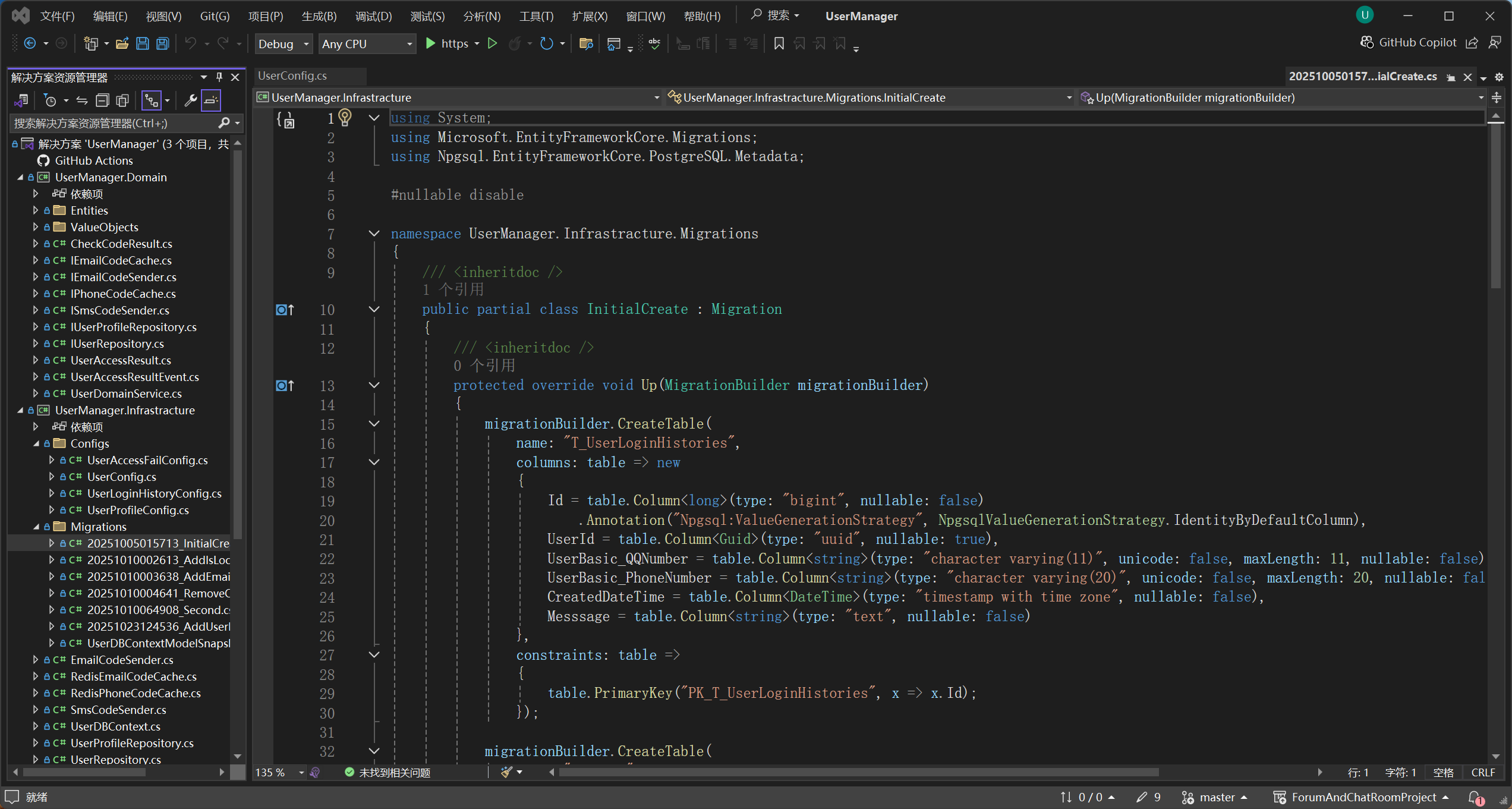Pin the Solution Explorer panel
The image size is (1512, 809).
[x=219, y=77]
